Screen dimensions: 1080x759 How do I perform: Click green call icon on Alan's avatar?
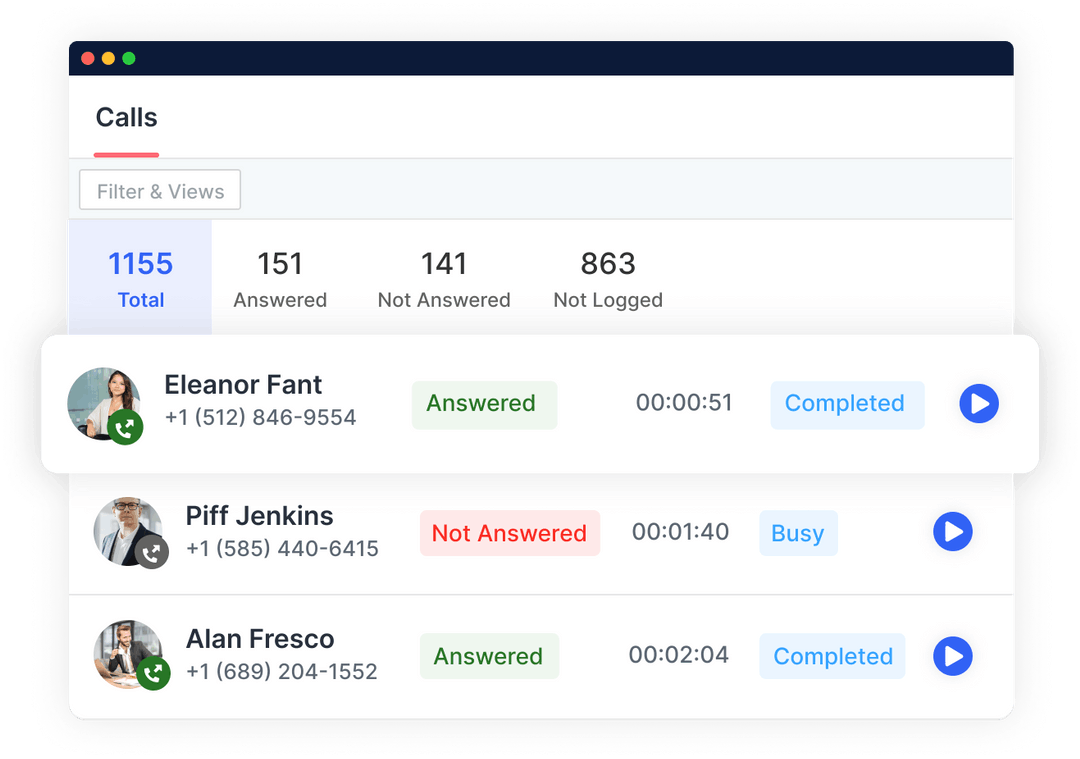(x=153, y=673)
